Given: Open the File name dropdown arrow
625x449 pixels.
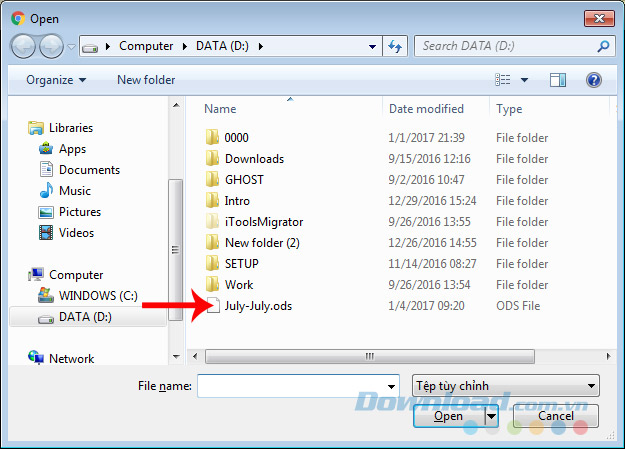Looking at the screenshot, I should point(391,386).
